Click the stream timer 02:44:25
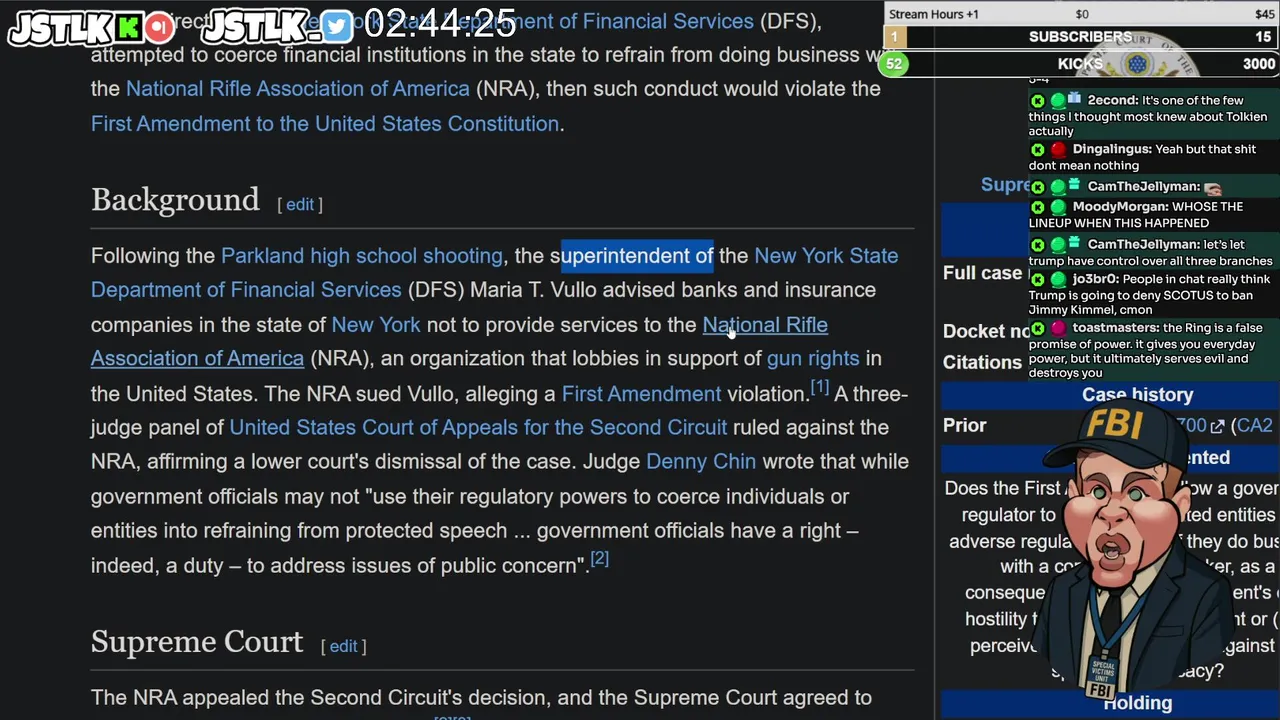 pos(440,24)
